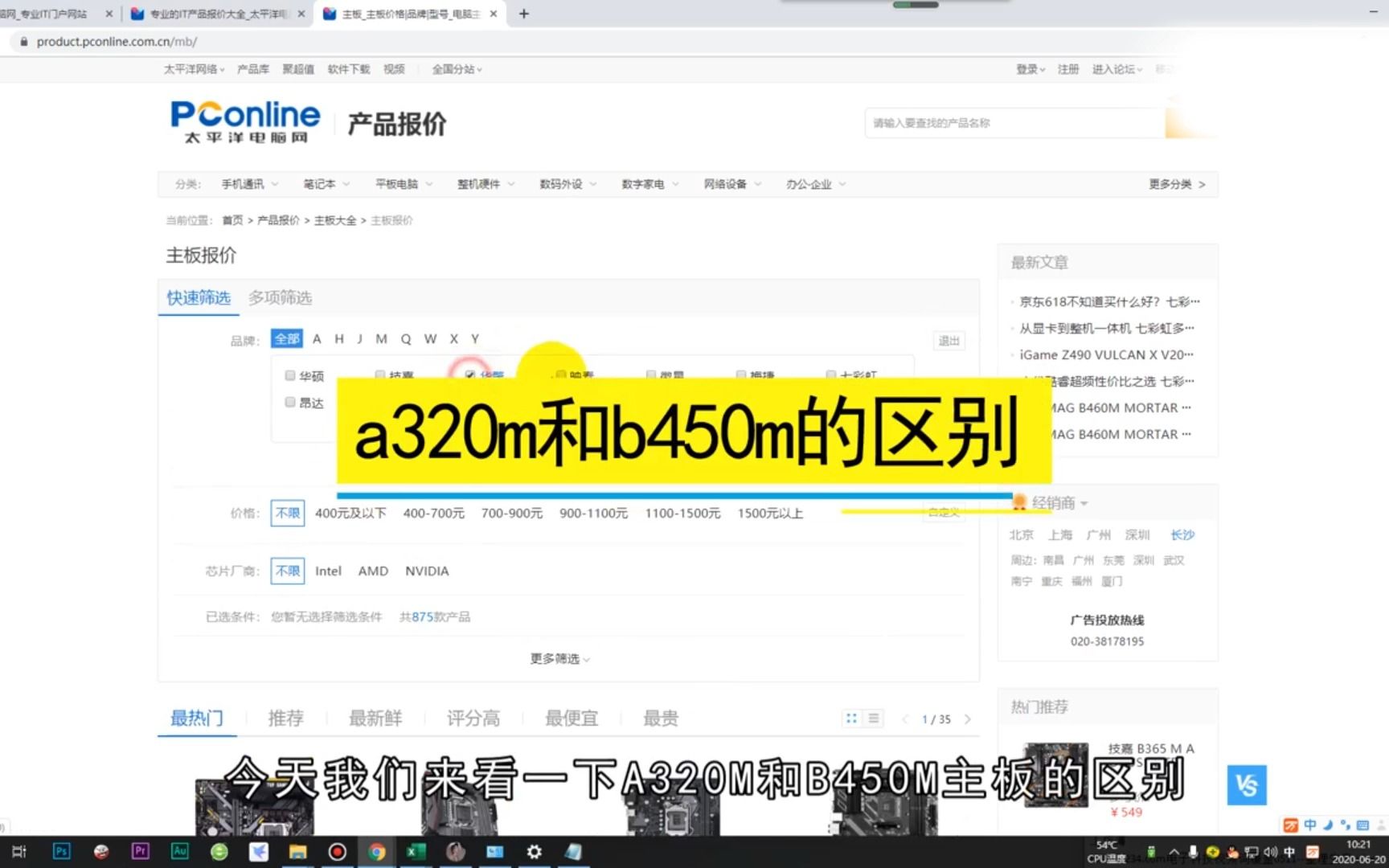Click the green circular taskbar icon
1389x868 pixels.
219,851
